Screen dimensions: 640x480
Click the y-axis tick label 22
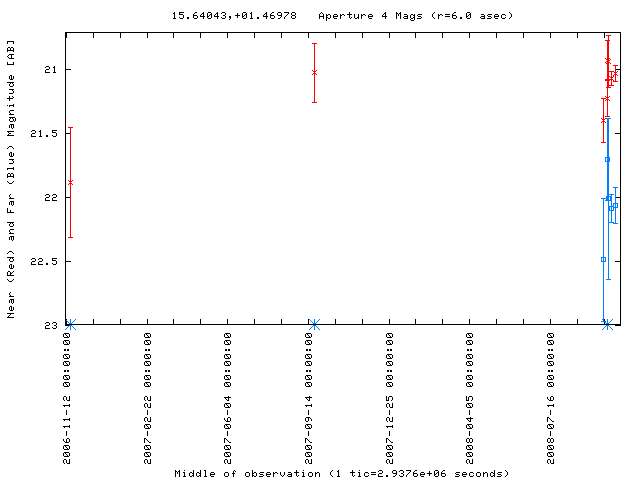coord(51,198)
